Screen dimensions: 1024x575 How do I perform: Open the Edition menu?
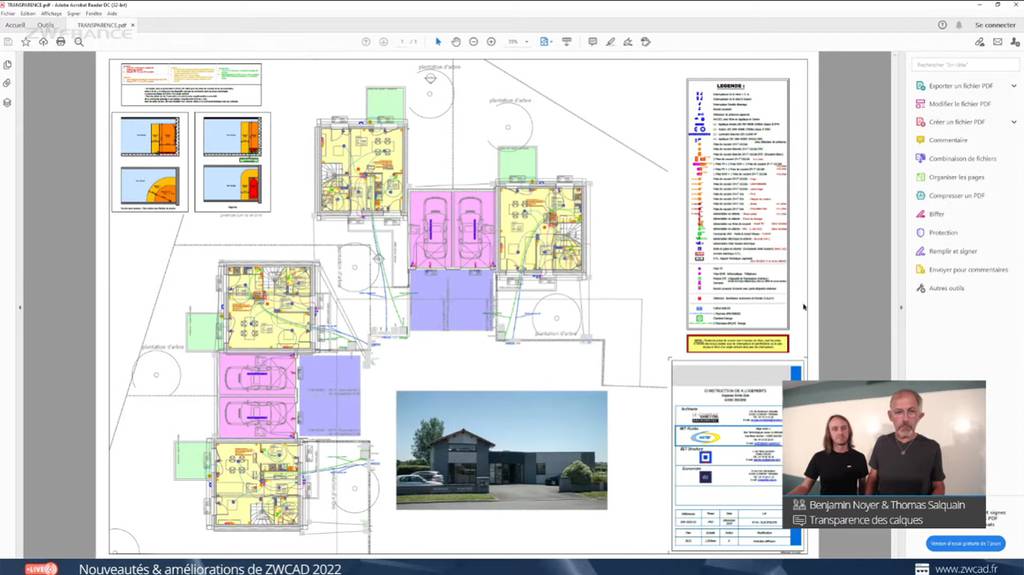(28, 13)
